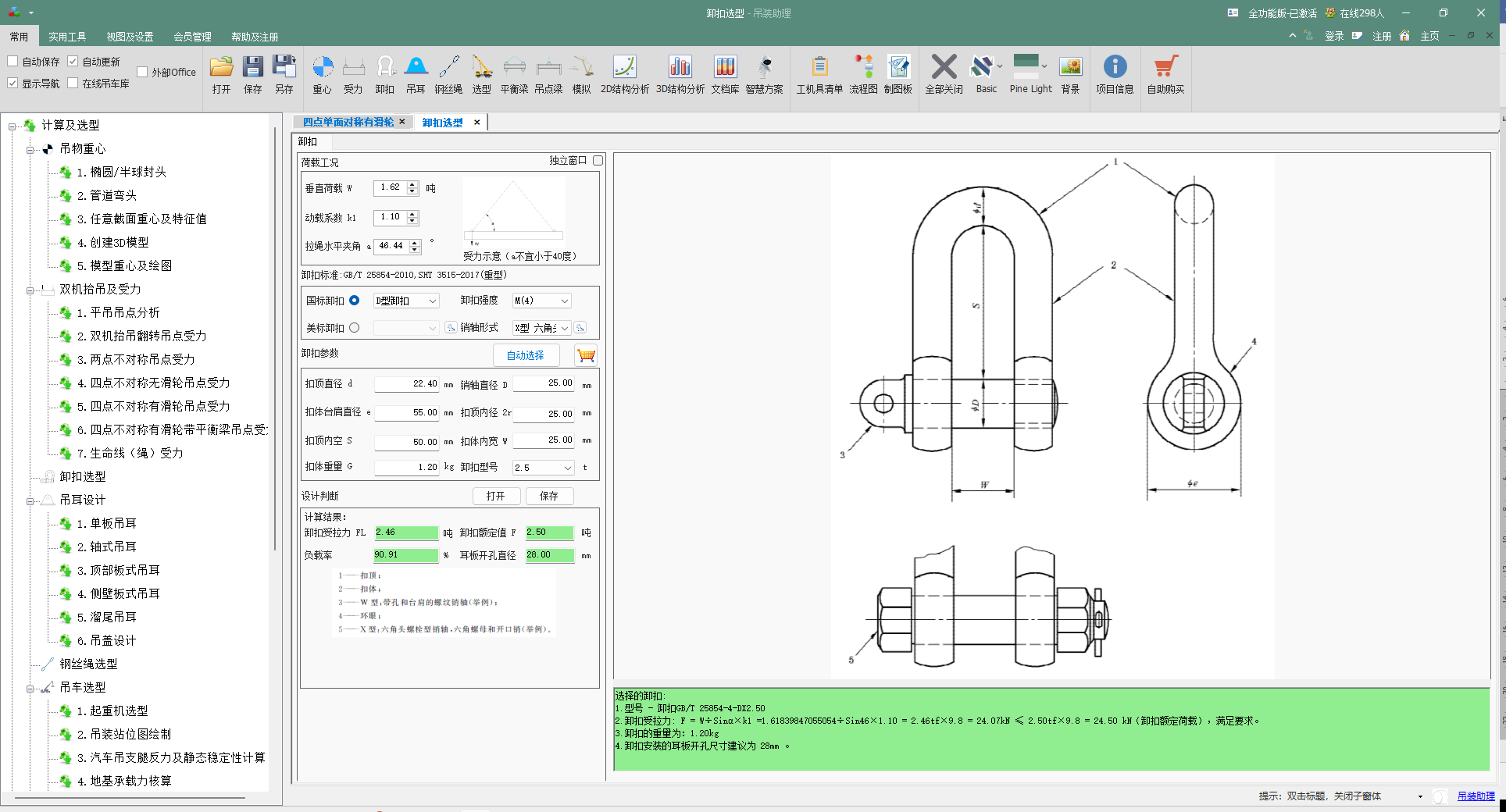This screenshot has height=812, width=1506.
Task: Select the 美标卸扣 radio button
Action: [355, 328]
